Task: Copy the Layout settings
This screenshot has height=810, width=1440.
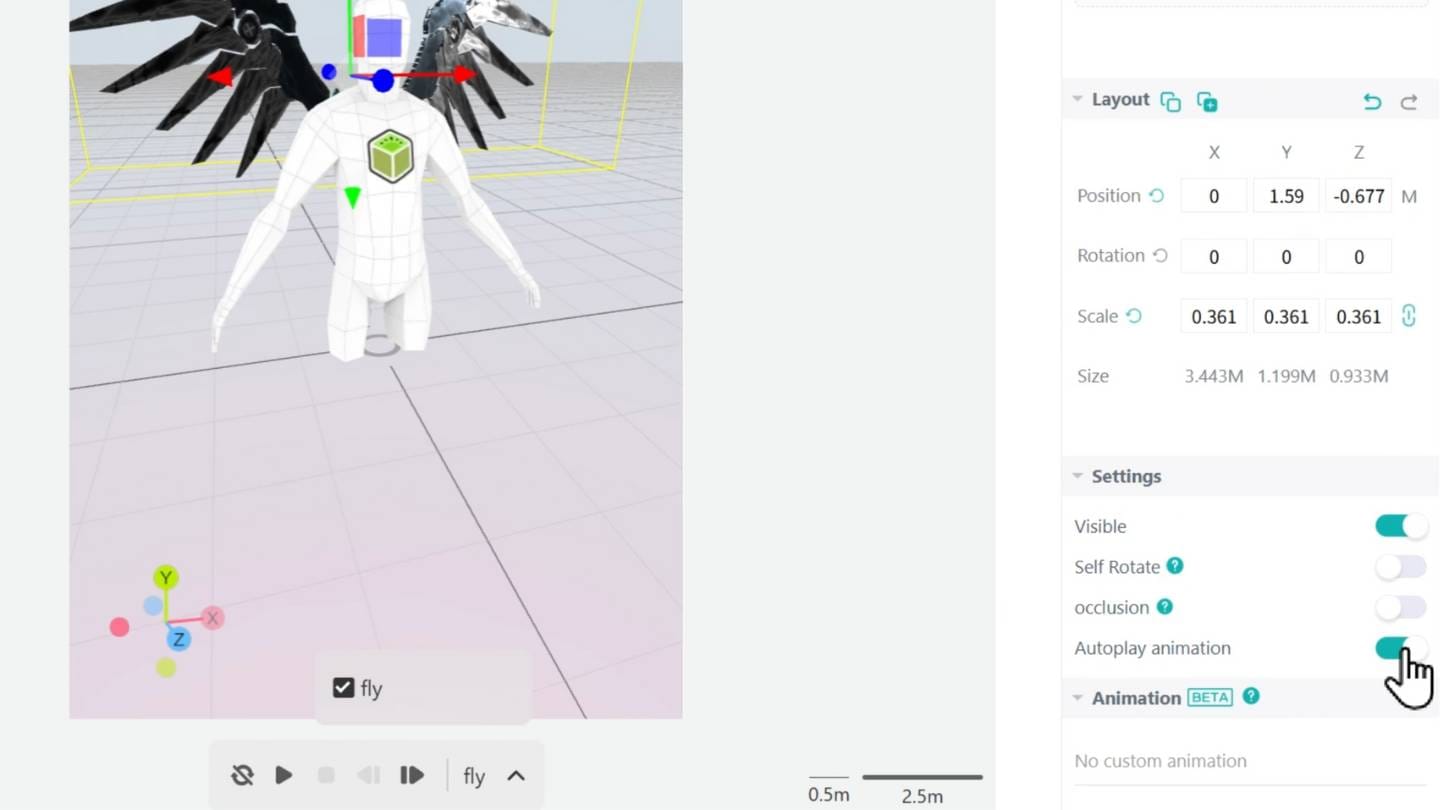Action: point(1171,100)
